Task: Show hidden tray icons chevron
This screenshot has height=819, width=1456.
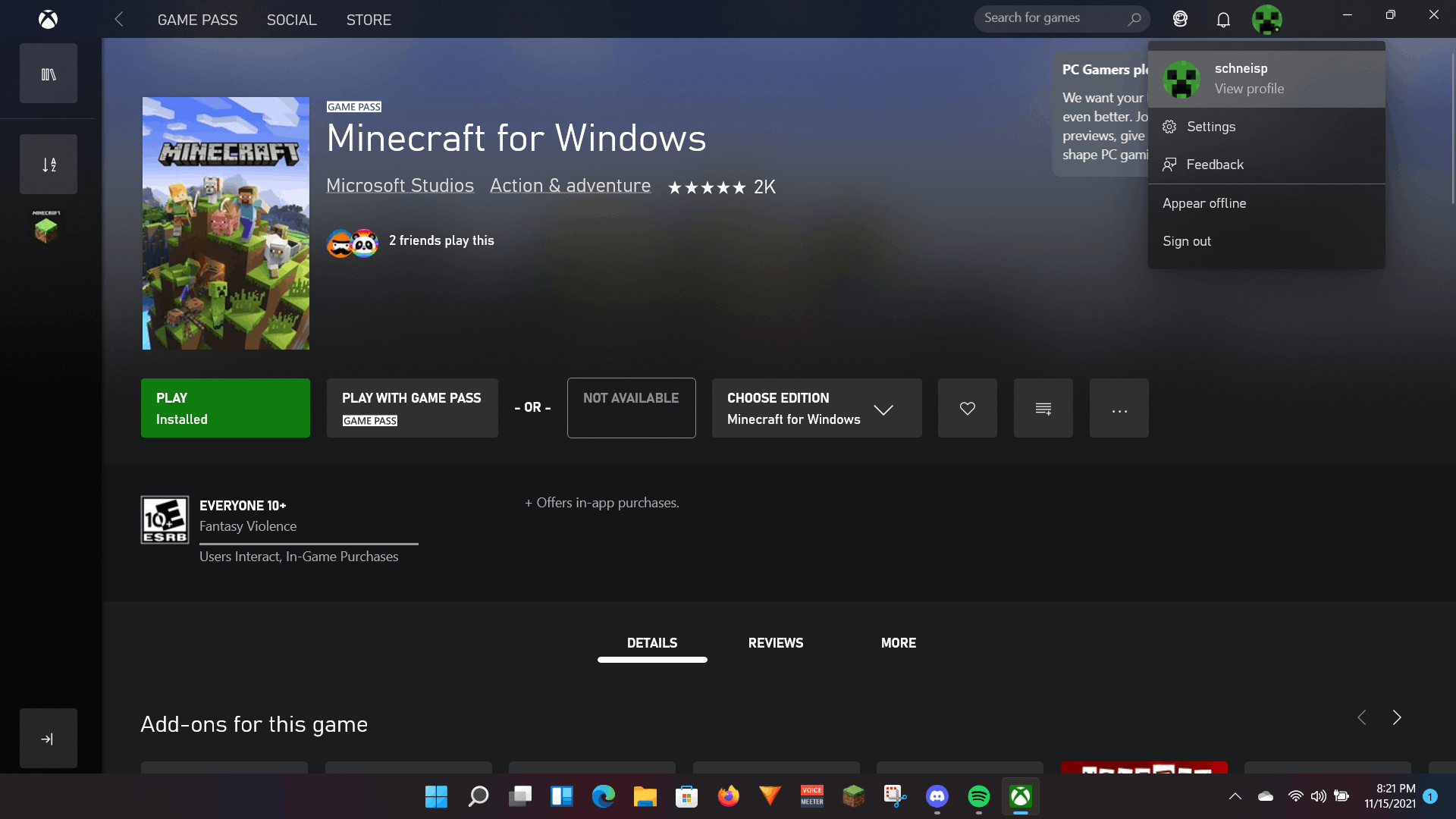Action: [x=1235, y=796]
